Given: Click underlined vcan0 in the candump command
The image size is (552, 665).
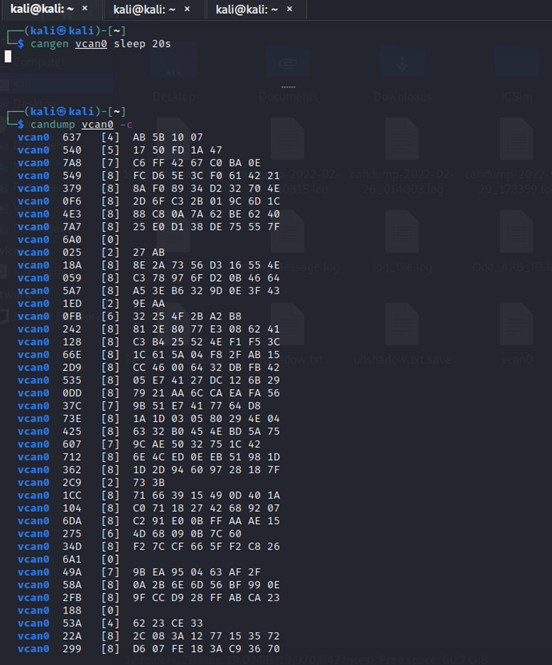Looking at the screenshot, I should click(x=98, y=124).
